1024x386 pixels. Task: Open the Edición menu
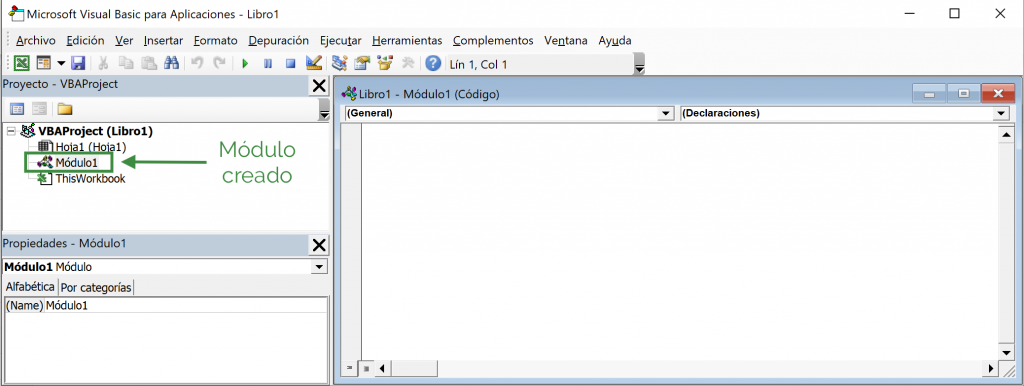pyautogui.click(x=86, y=40)
